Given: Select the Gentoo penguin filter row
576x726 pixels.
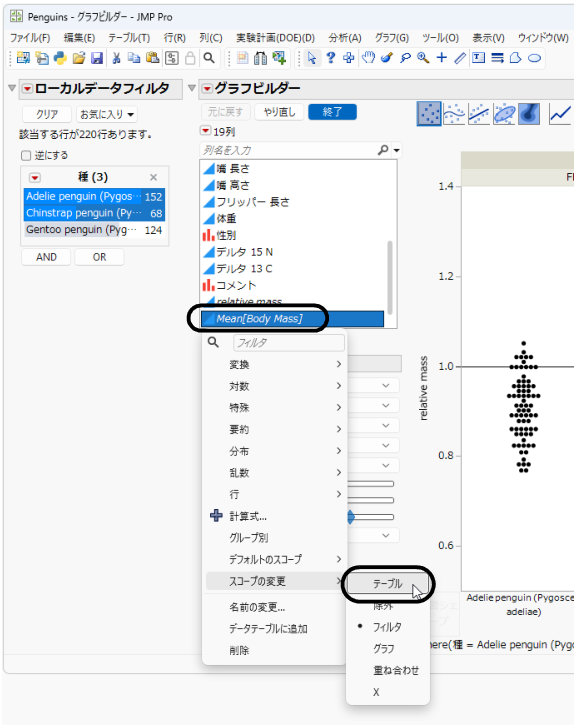Looking at the screenshot, I should pos(94,230).
